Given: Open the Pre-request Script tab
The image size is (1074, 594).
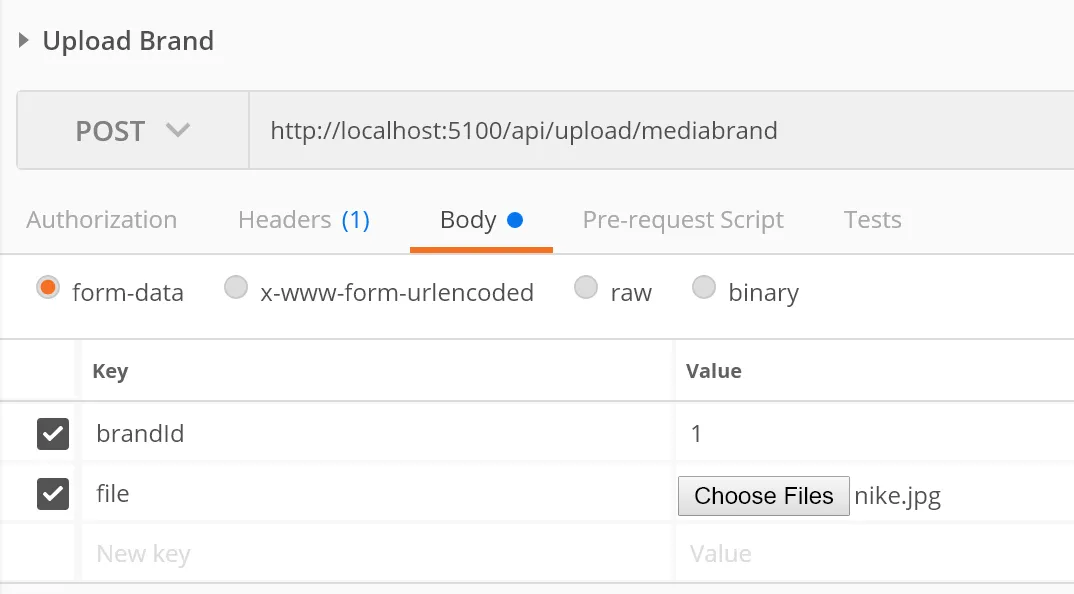Looking at the screenshot, I should click(683, 220).
